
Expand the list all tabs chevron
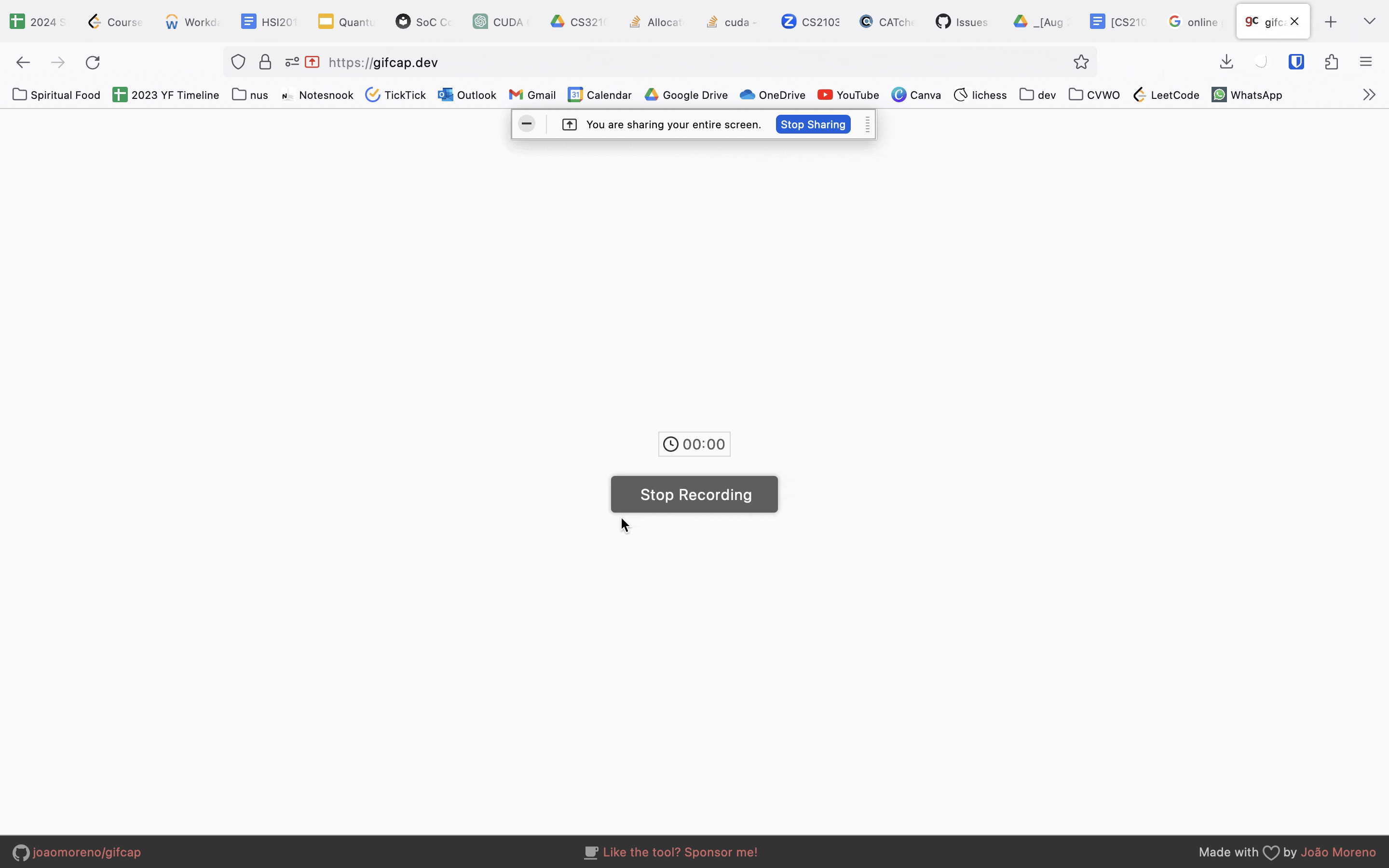pyautogui.click(x=1370, y=22)
